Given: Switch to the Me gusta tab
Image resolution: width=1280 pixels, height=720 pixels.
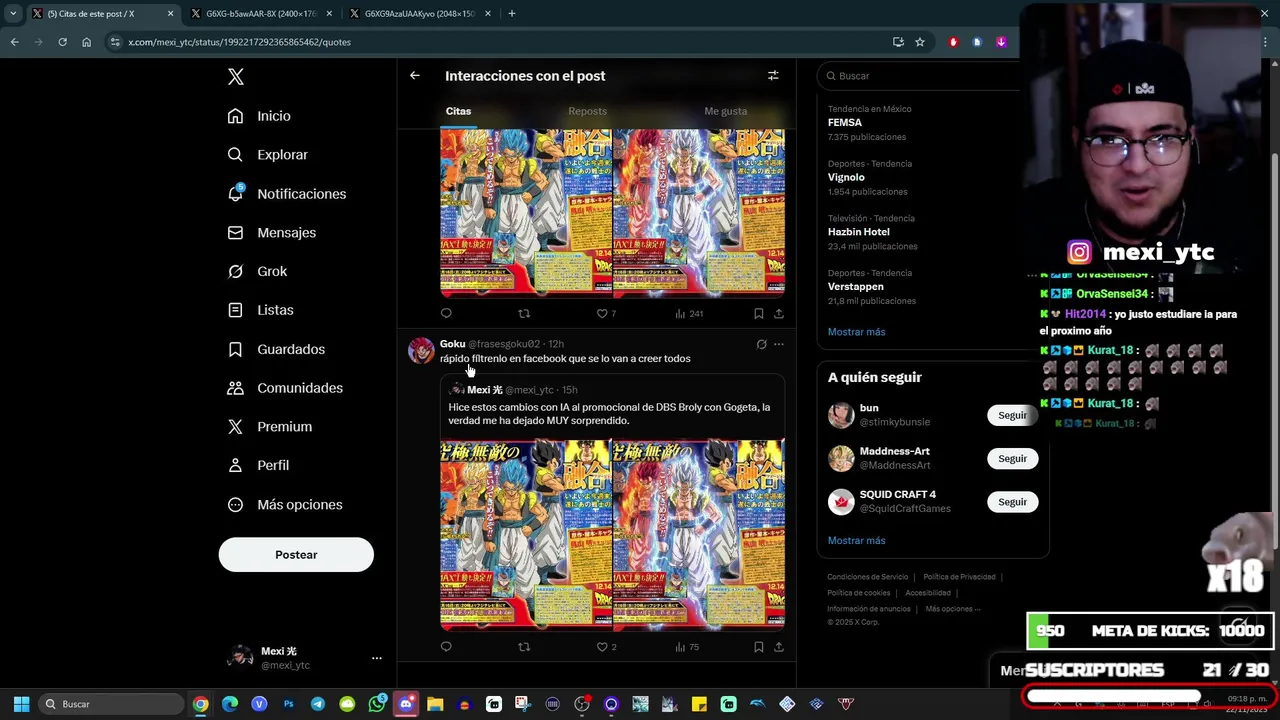Looking at the screenshot, I should [726, 111].
